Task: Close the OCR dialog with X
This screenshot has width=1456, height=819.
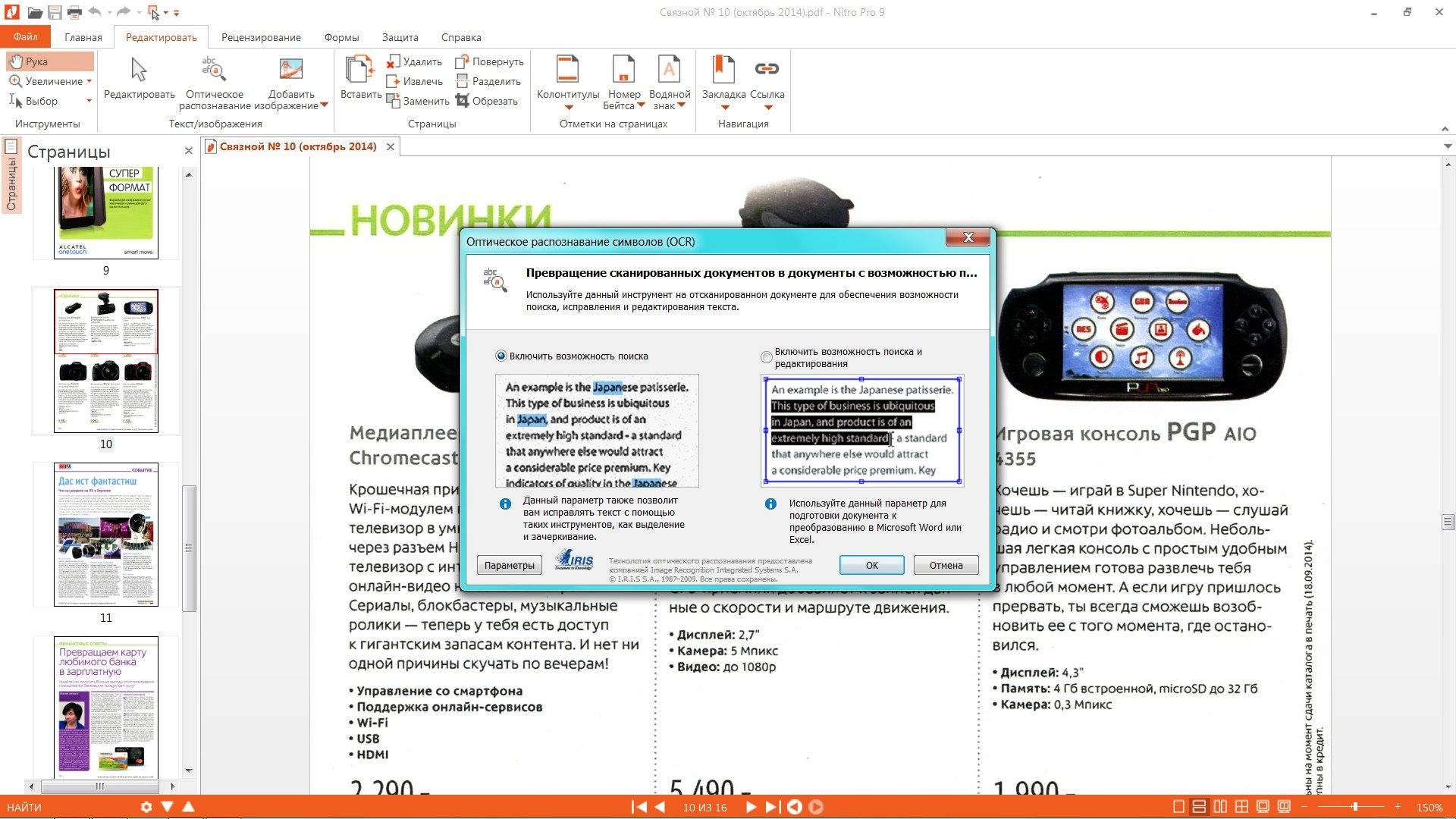Action: [968, 237]
